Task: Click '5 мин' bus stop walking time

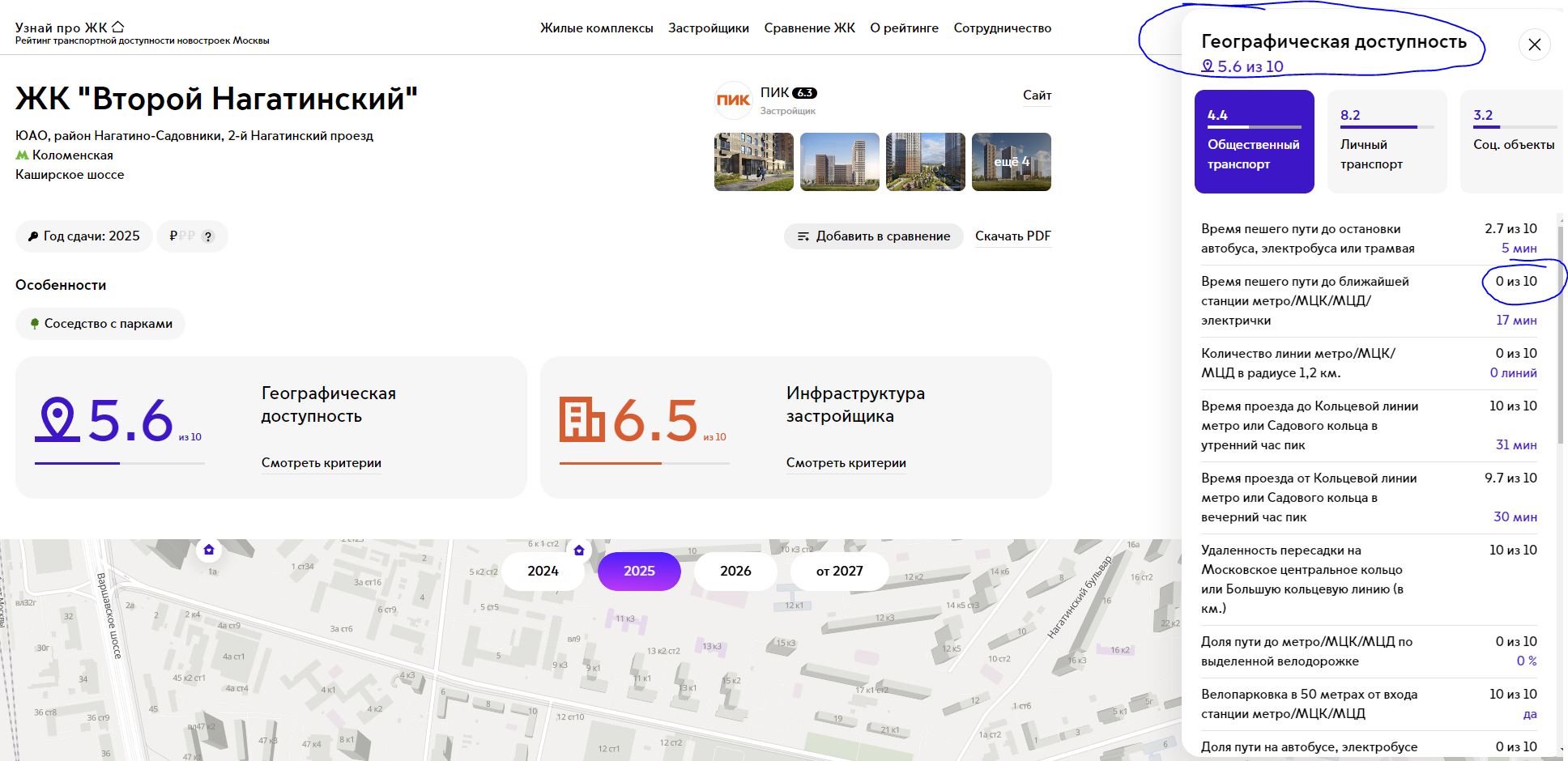Action: pyautogui.click(x=1519, y=249)
